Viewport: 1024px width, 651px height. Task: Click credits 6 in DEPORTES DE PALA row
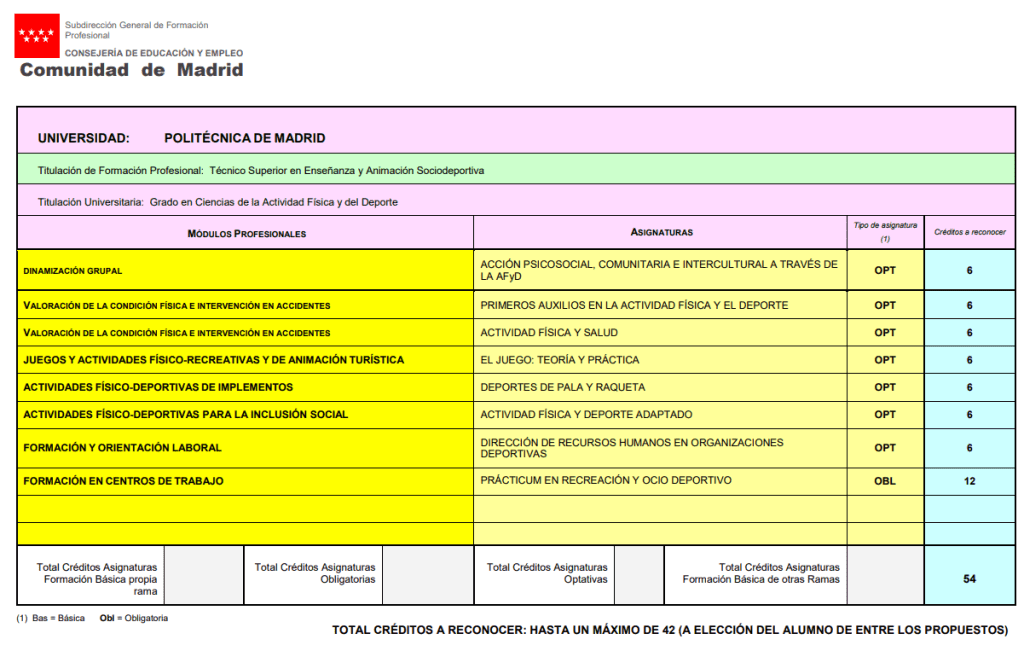tap(970, 387)
